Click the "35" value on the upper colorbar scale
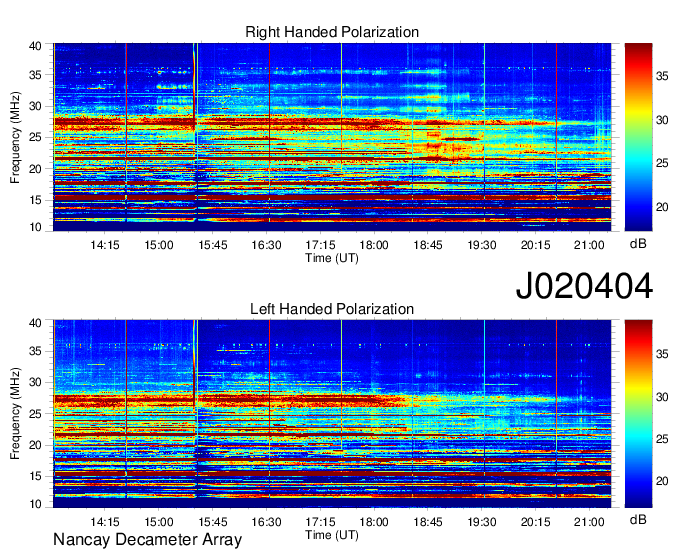 click(x=662, y=77)
